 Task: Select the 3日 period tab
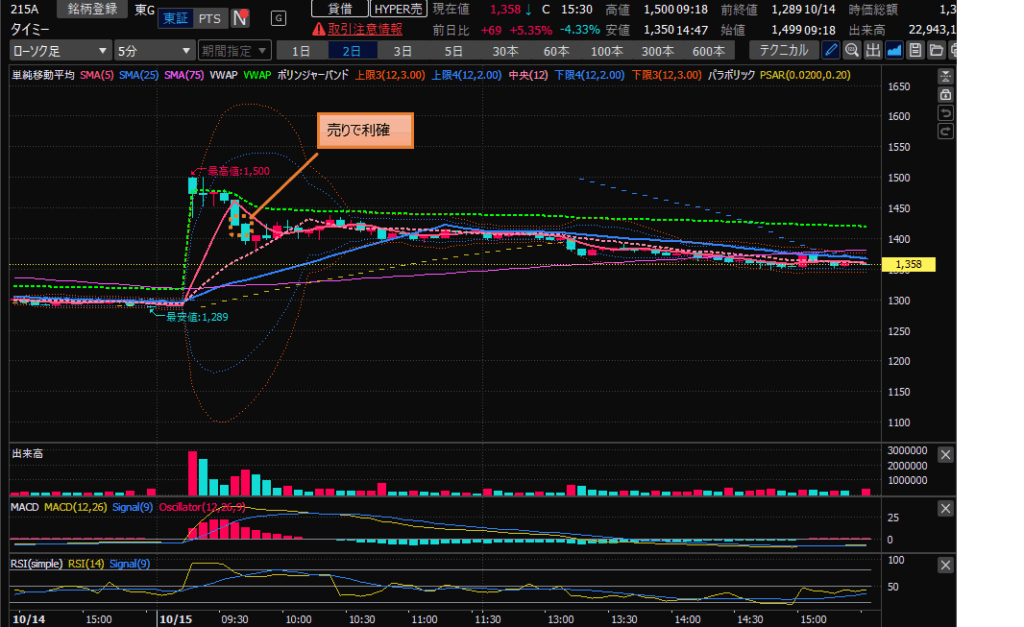[402, 50]
